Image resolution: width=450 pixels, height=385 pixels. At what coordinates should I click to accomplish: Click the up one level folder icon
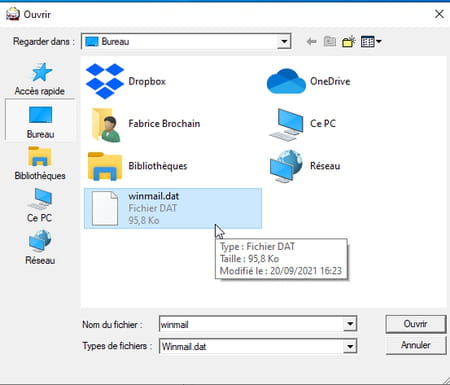click(x=330, y=42)
